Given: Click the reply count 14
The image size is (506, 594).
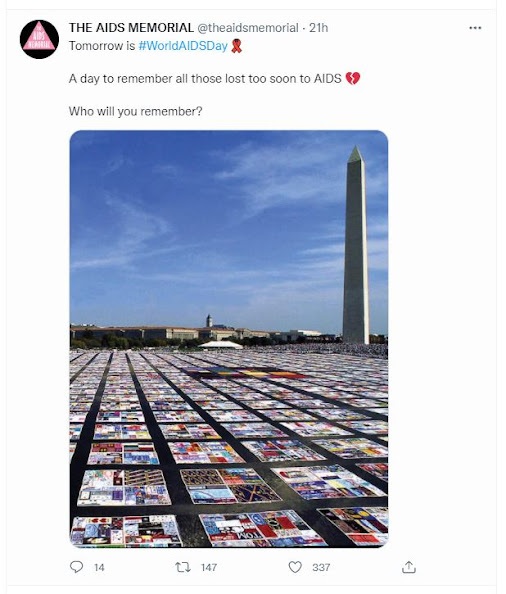Looking at the screenshot, I should pos(99,567).
